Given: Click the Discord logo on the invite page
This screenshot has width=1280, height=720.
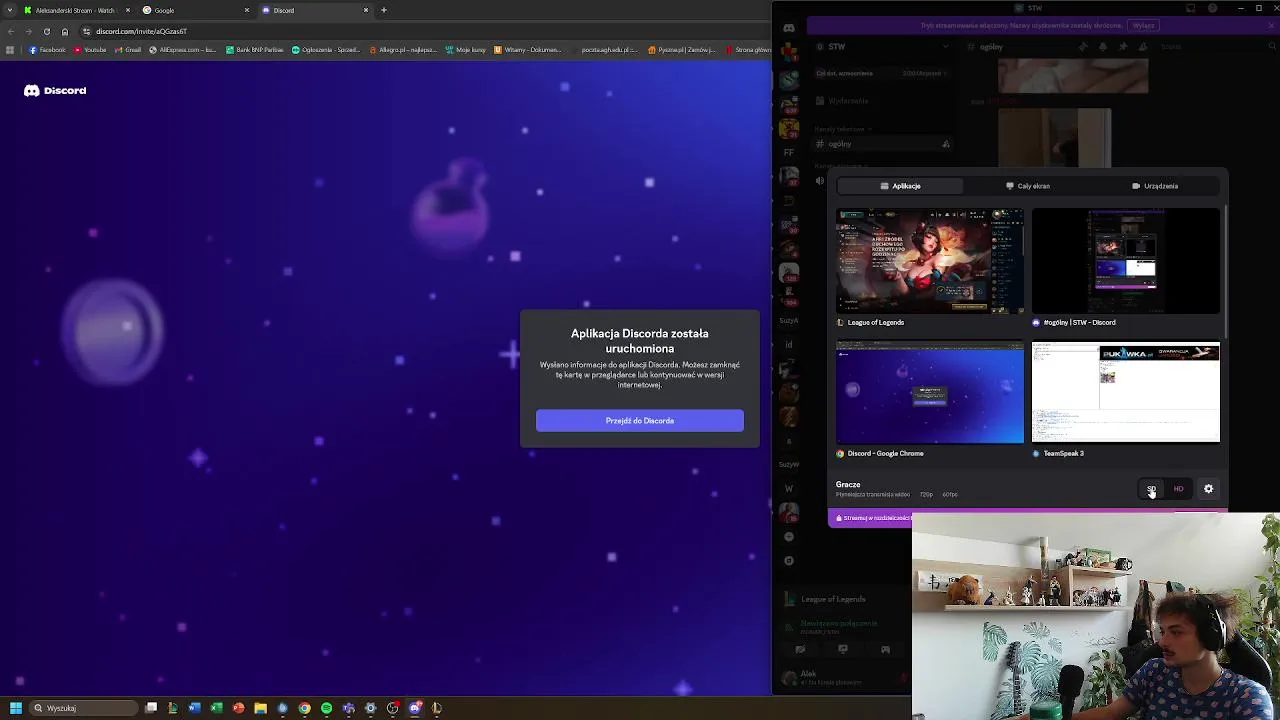Looking at the screenshot, I should (x=55, y=91).
